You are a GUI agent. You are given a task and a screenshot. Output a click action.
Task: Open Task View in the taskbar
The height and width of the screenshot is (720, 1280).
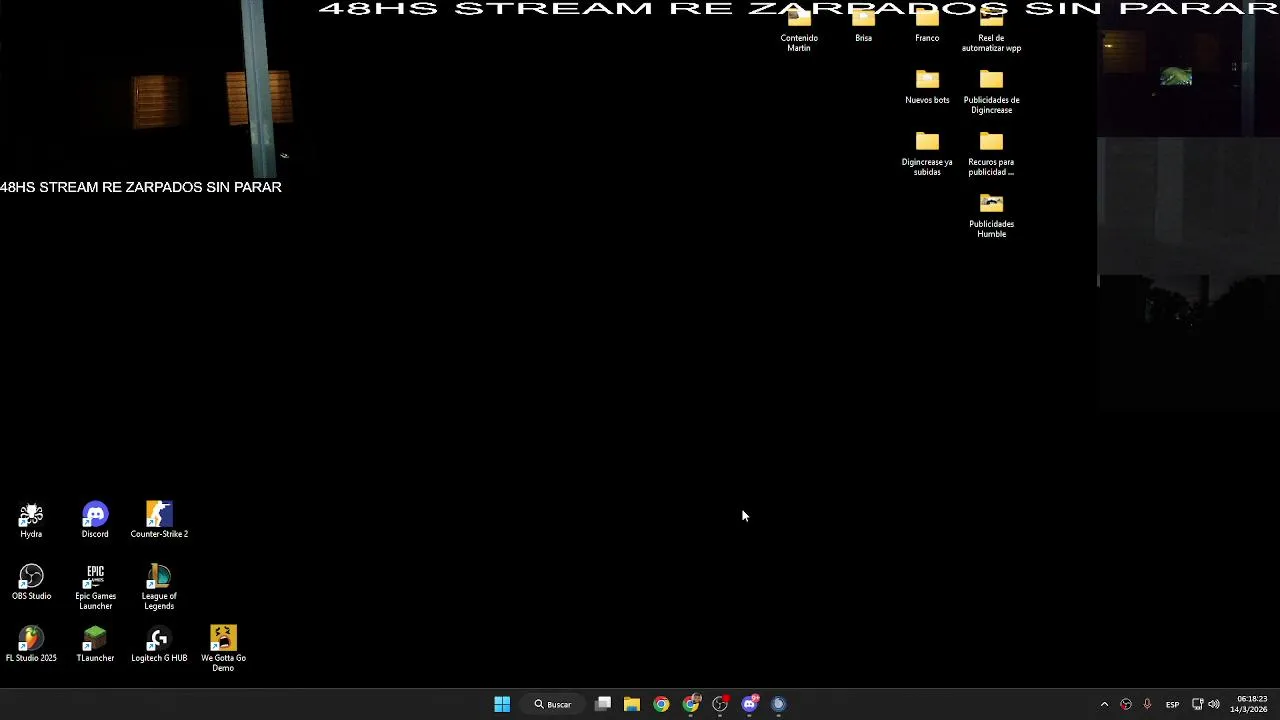tap(603, 704)
